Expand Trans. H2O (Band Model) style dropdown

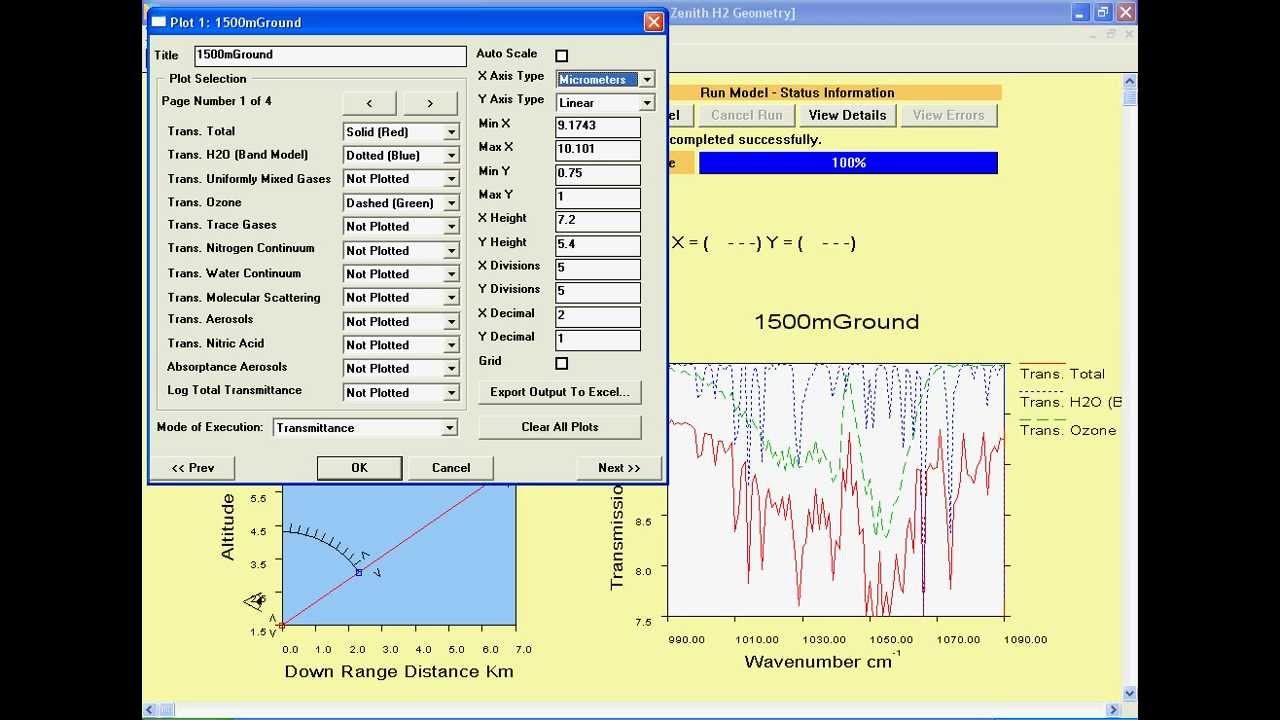pyautogui.click(x=451, y=156)
